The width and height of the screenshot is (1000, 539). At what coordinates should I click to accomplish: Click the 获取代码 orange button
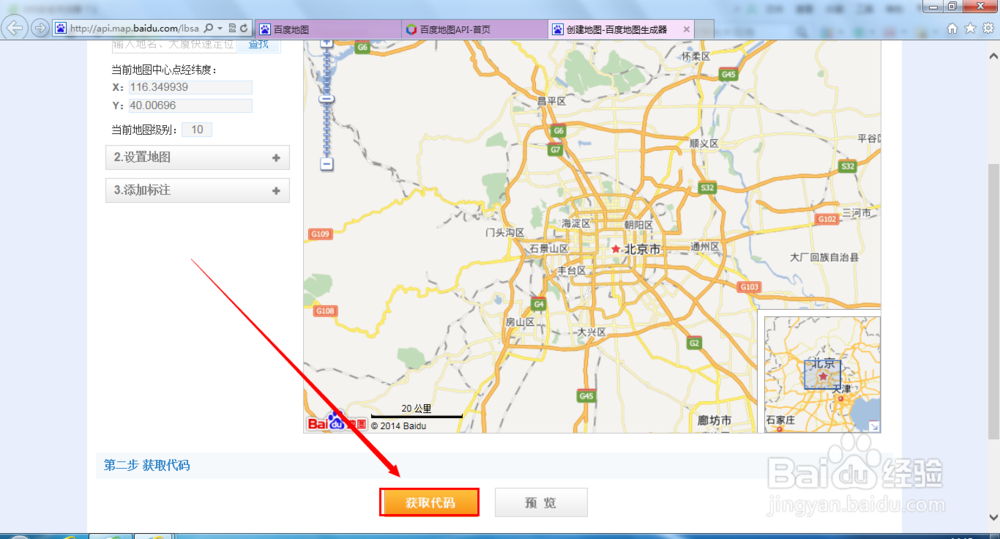click(429, 503)
